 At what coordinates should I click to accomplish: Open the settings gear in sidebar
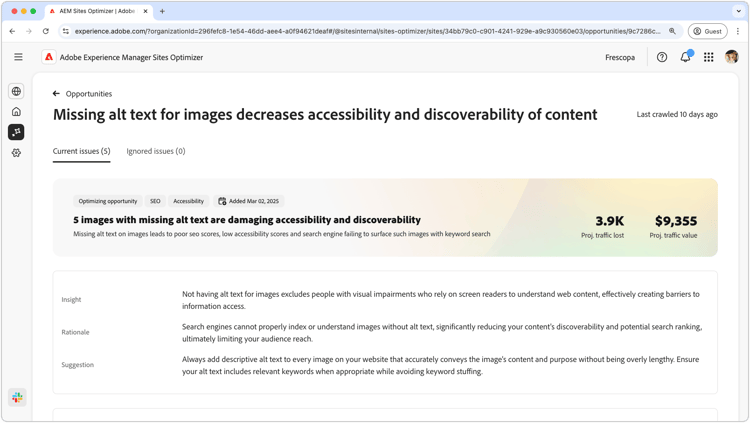coord(16,153)
